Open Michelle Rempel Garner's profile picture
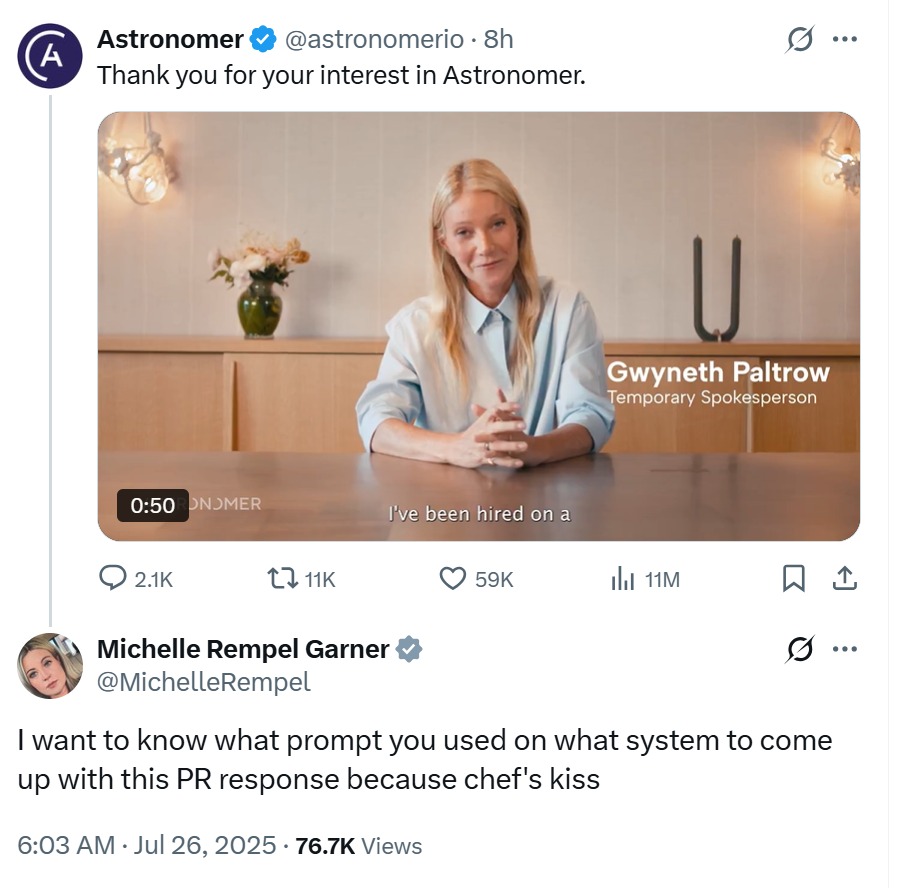 (x=49, y=665)
